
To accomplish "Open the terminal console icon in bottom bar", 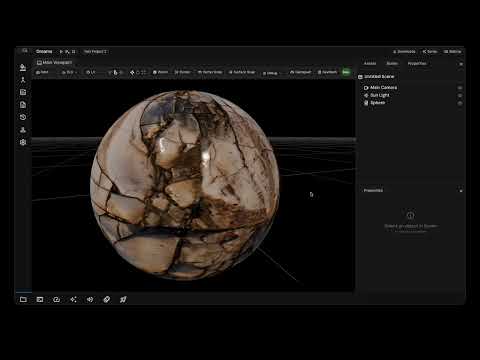I will pos(40,299).
